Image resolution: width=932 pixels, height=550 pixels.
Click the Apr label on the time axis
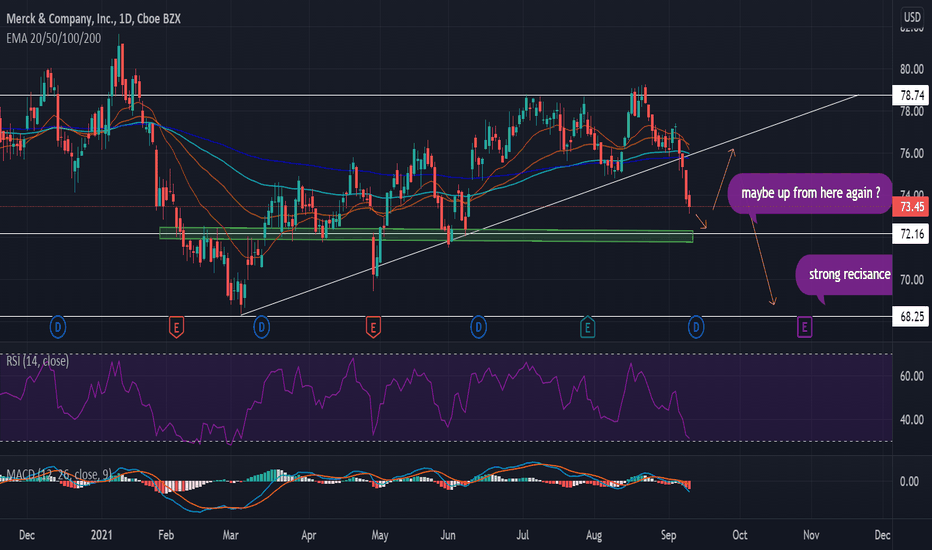click(308, 535)
